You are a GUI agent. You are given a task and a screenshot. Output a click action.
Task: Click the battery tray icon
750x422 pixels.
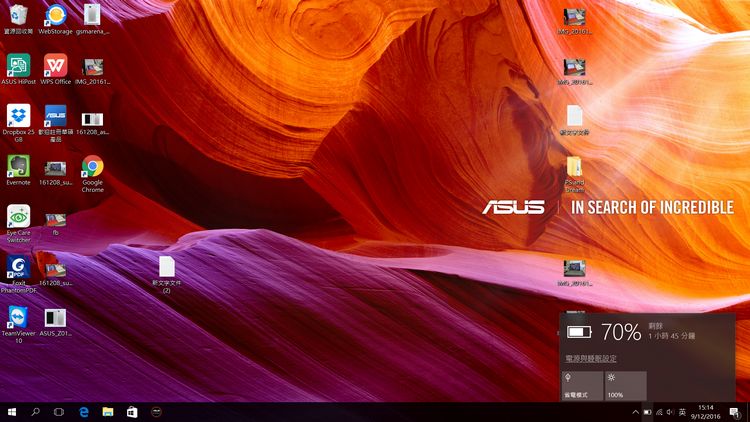coord(647,412)
